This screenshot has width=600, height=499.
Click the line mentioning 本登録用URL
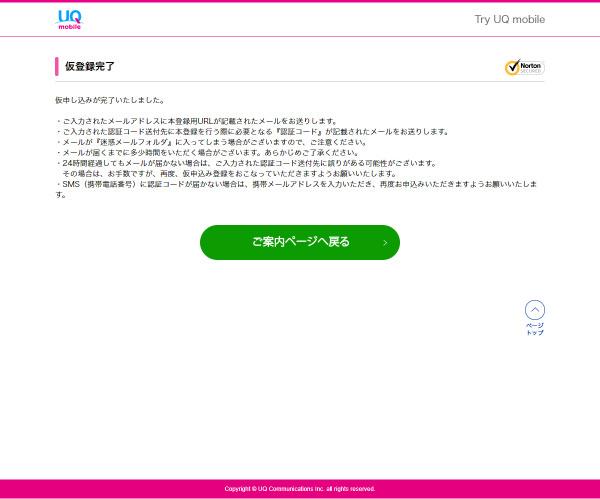click(197, 121)
